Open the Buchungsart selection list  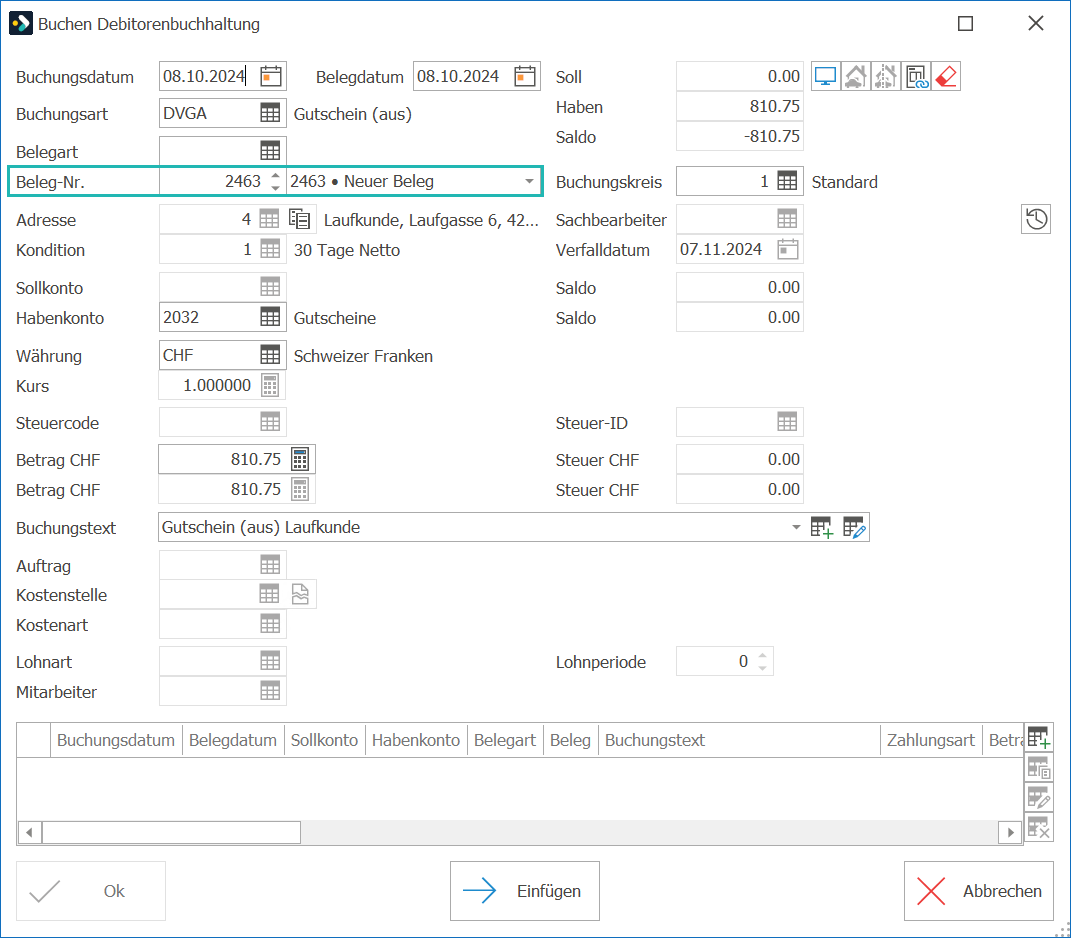[270, 113]
